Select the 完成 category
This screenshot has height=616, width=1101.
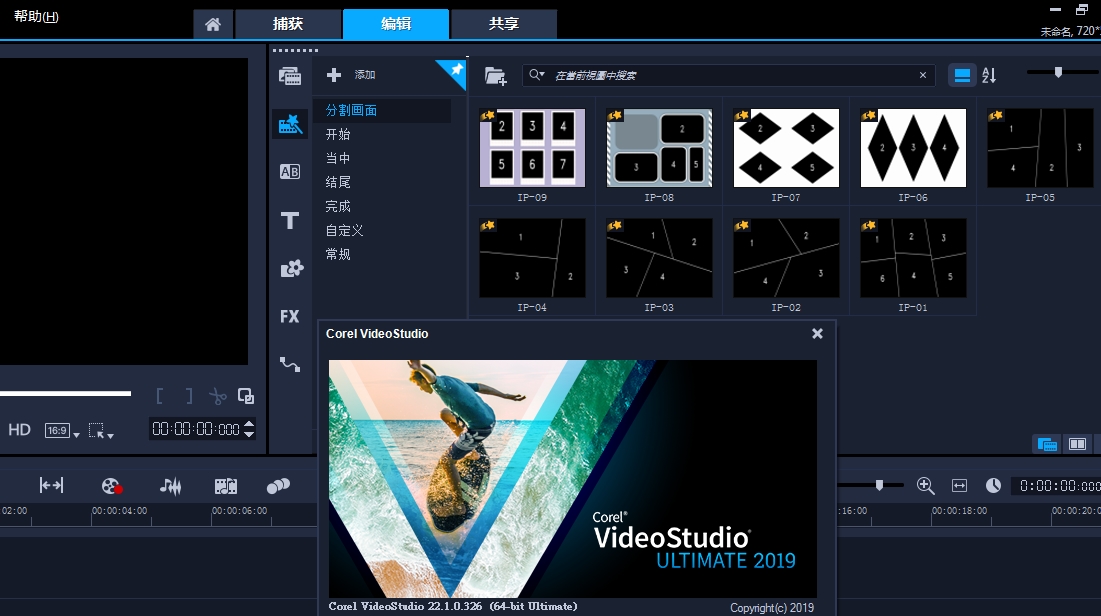point(338,206)
